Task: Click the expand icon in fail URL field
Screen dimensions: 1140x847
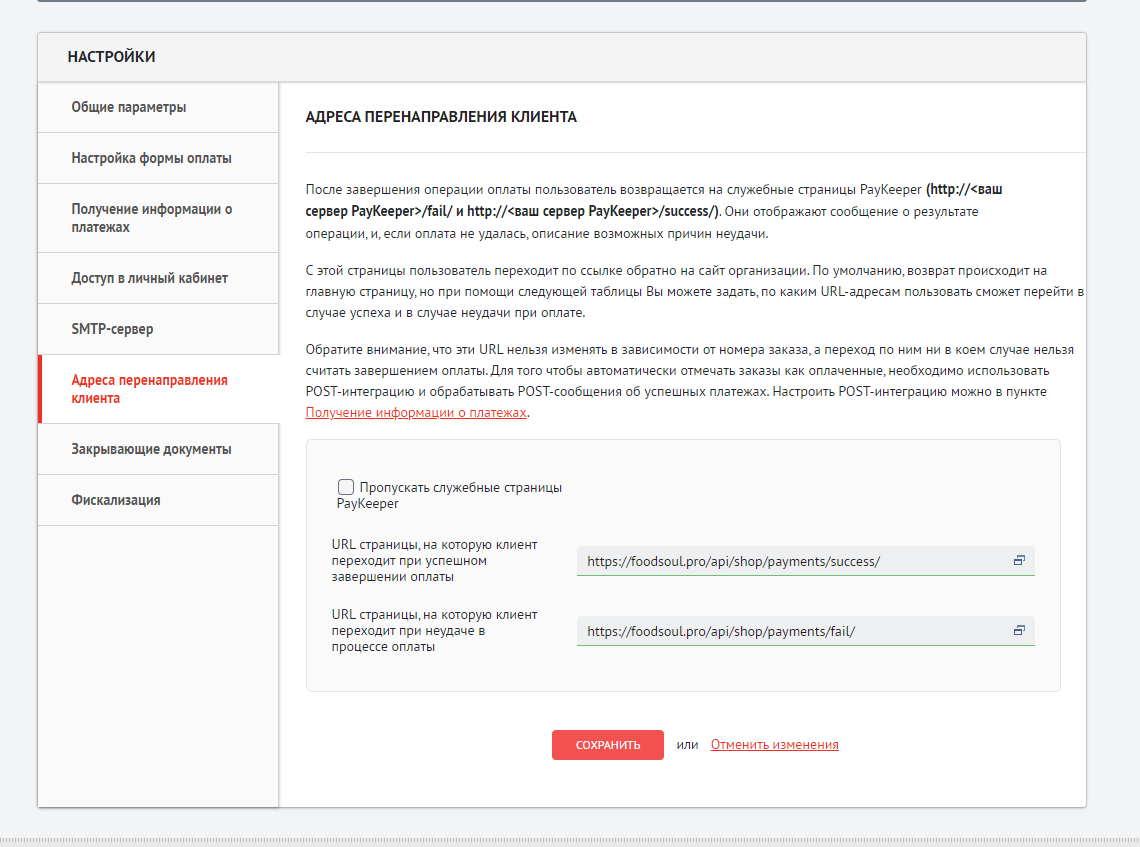Action: tap(1019, 630)
